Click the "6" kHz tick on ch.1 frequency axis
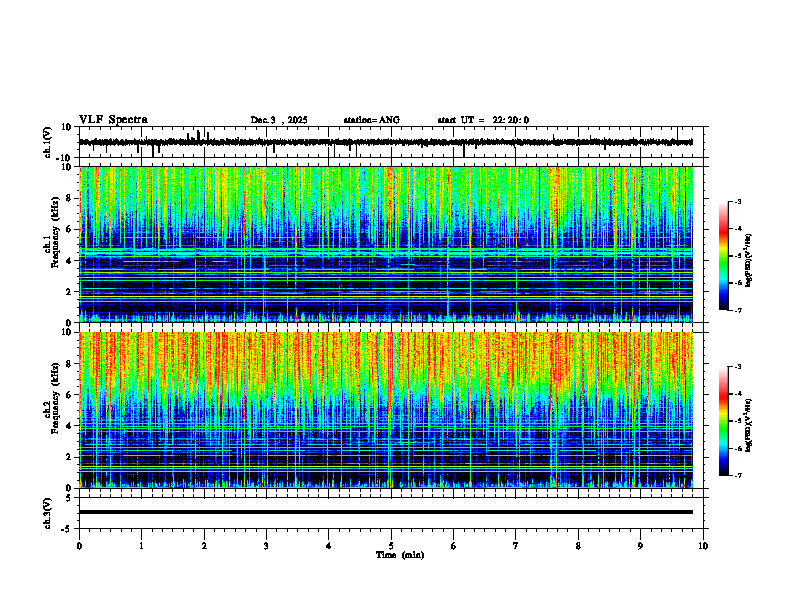Screen dimensions: 792x612 [70, 229]
